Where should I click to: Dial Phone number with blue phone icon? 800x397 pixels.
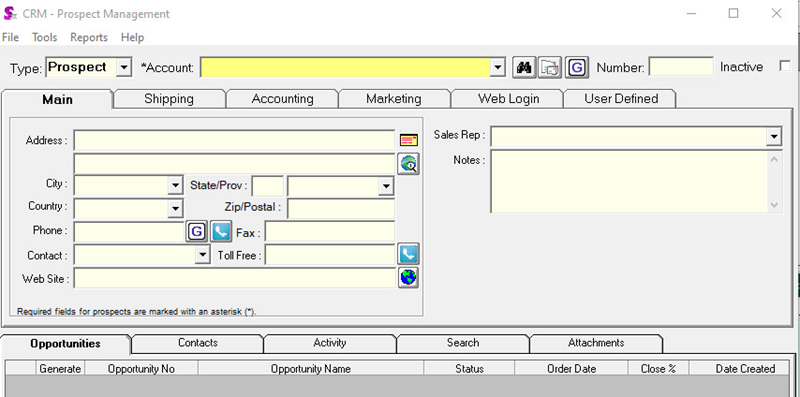[x=221, y=232]
